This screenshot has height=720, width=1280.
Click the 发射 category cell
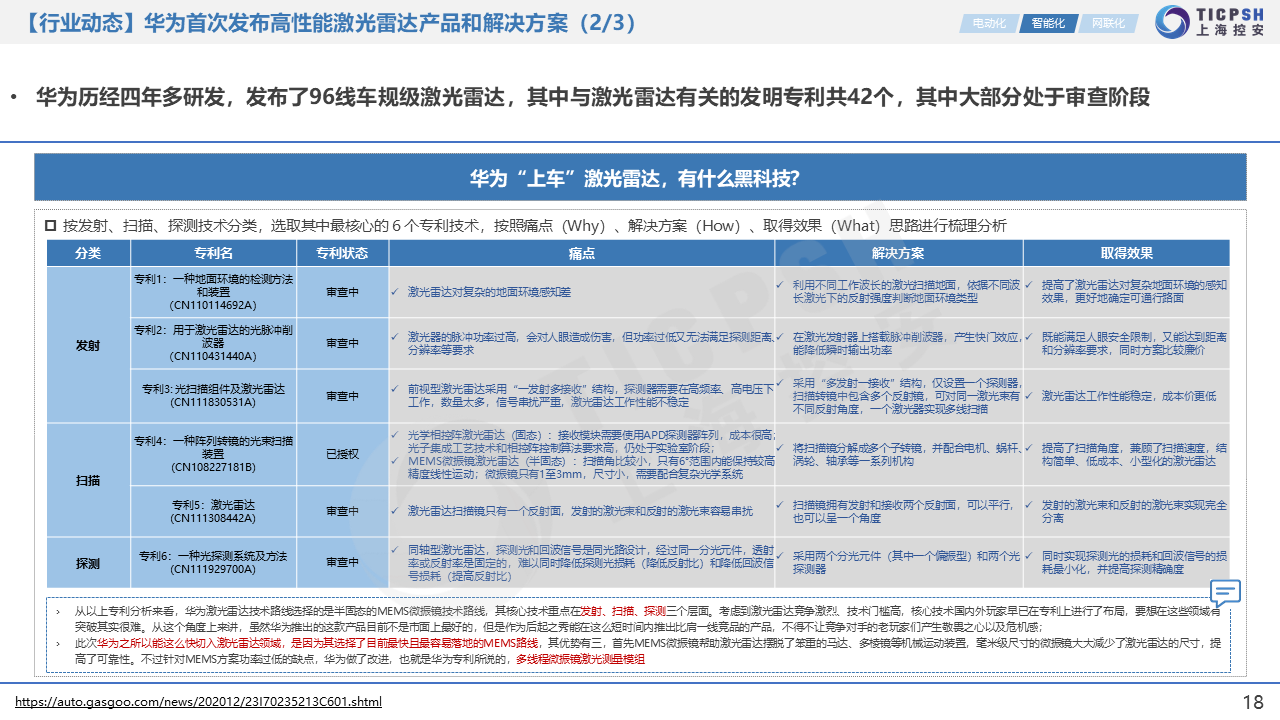[x=88, y=344]
